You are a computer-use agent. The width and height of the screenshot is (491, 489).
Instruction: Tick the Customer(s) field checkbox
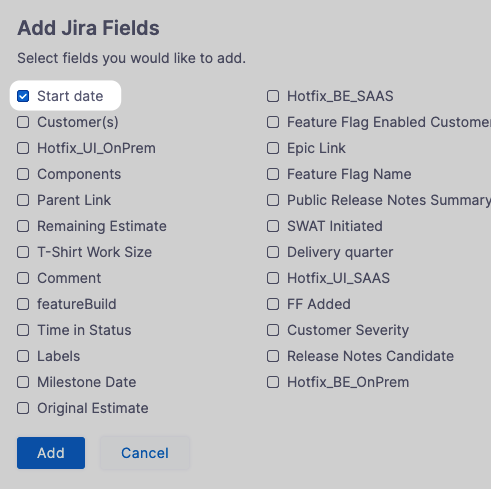[23, 122]
